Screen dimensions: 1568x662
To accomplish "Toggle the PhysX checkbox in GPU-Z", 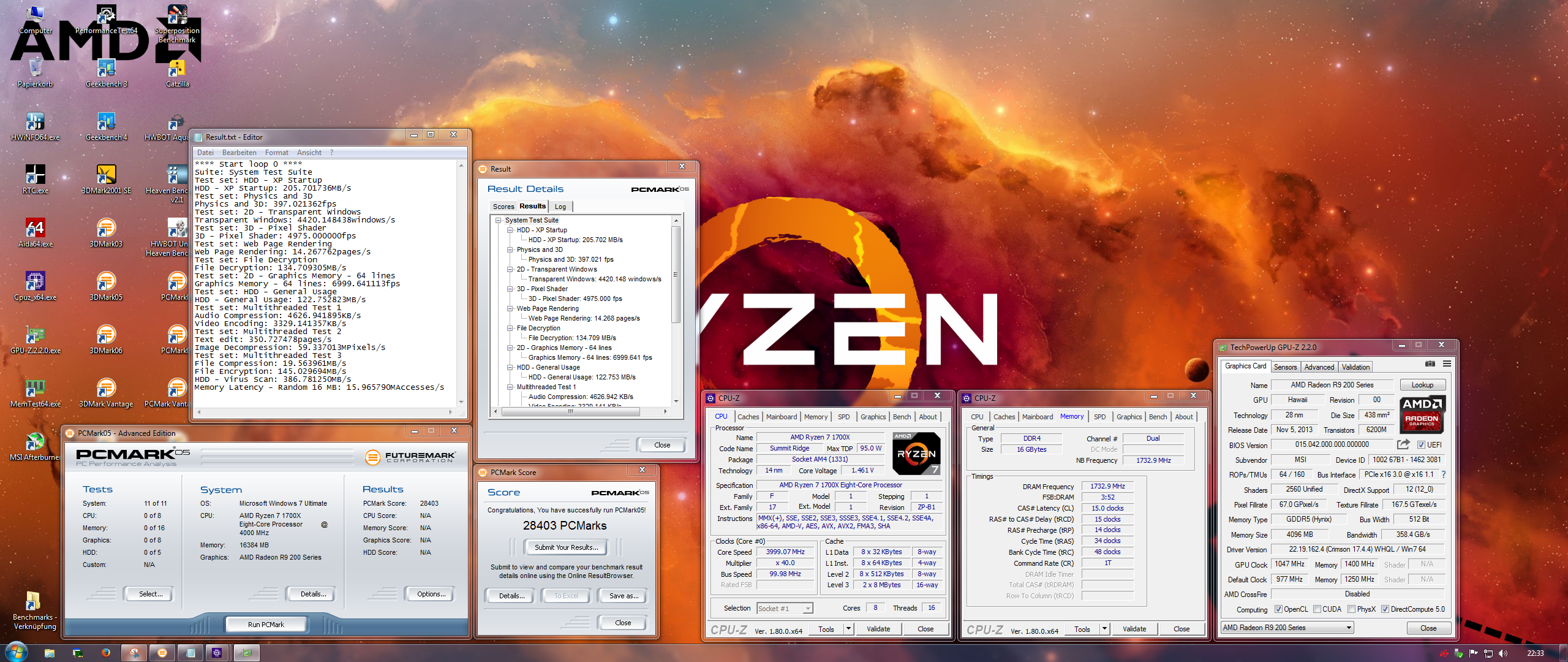I will tap(1351, 609).
